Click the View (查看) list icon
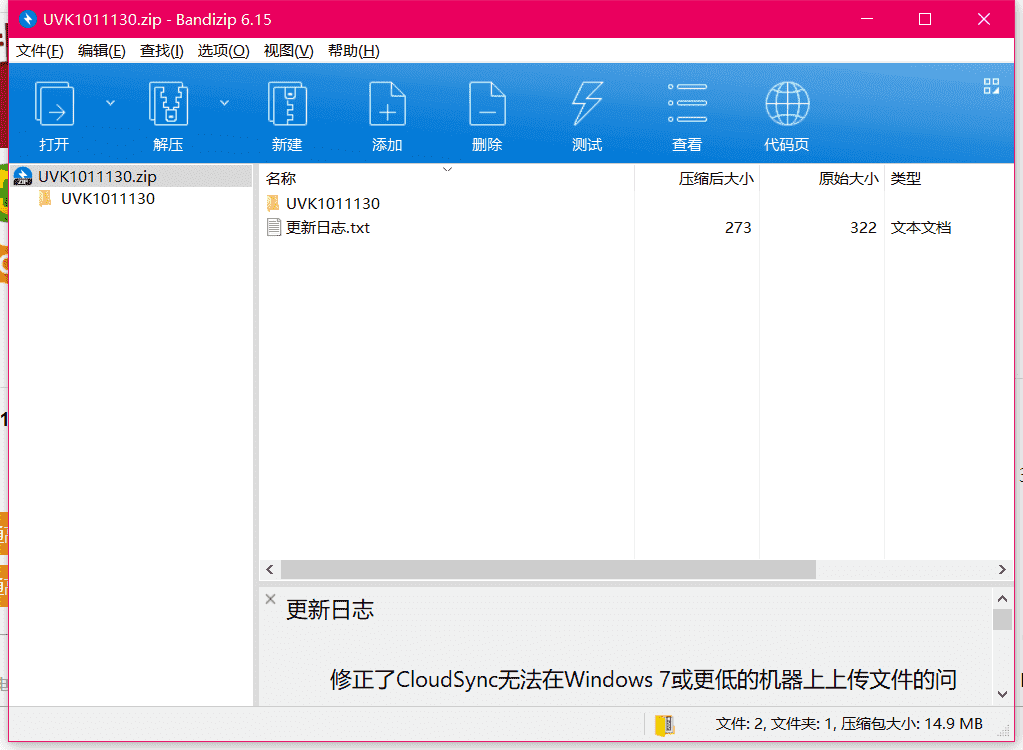This screenshot has height=750, width=1023. [687, 103]
